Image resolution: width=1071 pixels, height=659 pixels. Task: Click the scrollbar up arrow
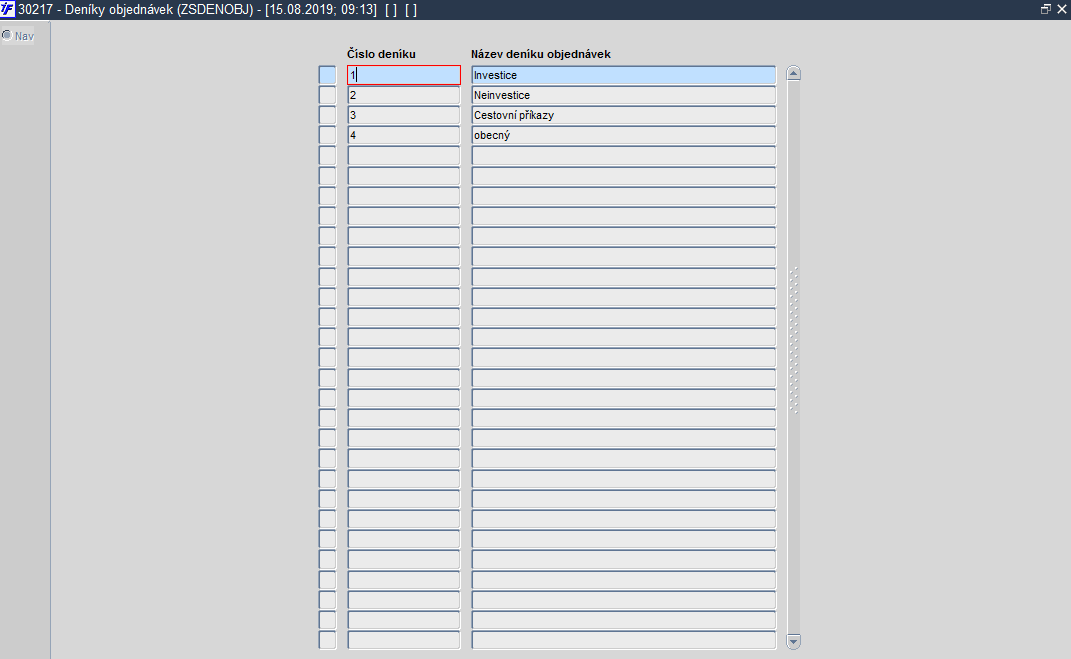coord(793,74)
